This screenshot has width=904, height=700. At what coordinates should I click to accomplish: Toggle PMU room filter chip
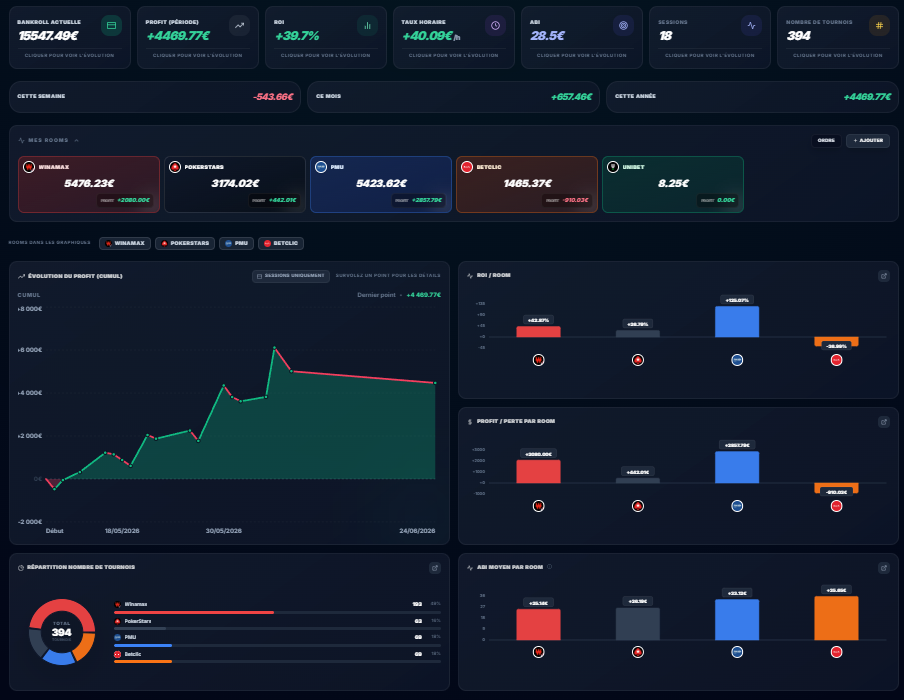pos(236,243)
